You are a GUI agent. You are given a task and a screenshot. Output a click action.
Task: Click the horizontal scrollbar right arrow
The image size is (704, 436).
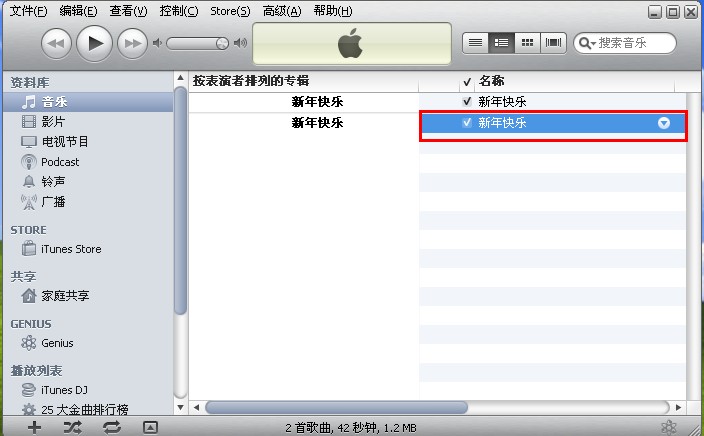point(678,408)
